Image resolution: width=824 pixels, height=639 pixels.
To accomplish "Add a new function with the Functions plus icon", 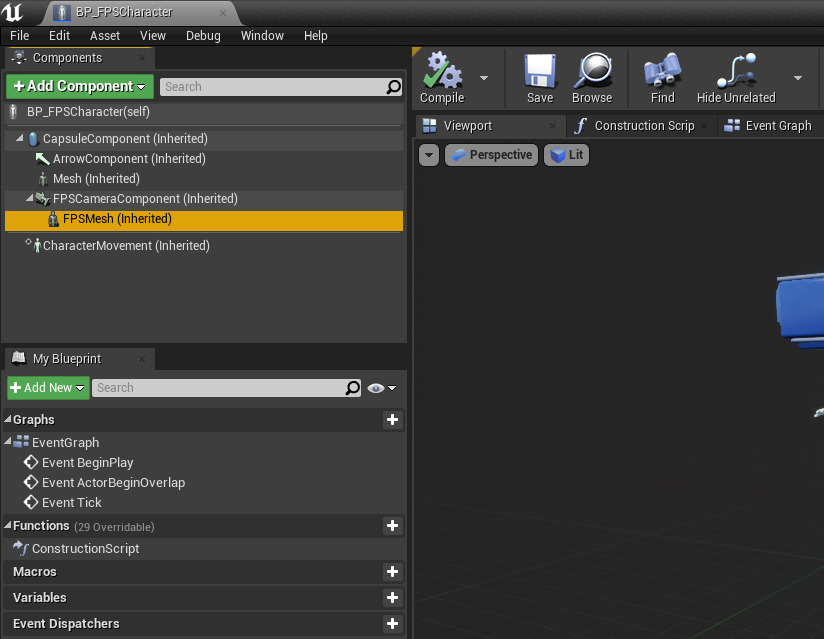I will [392, 525].
